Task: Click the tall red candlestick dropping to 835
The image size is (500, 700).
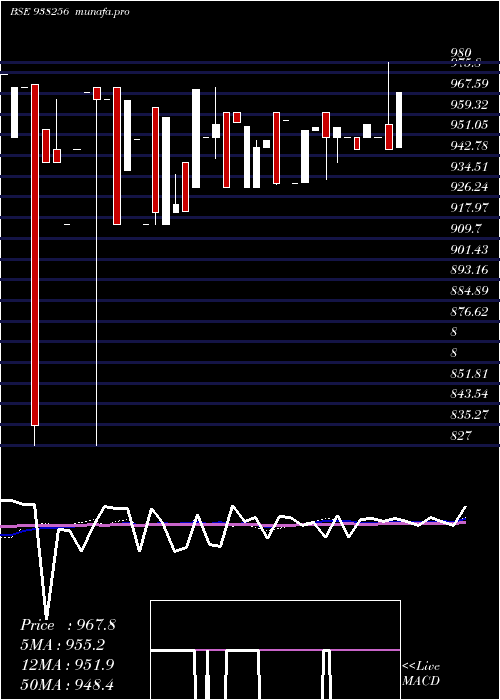Action: [x=35, y=254]
